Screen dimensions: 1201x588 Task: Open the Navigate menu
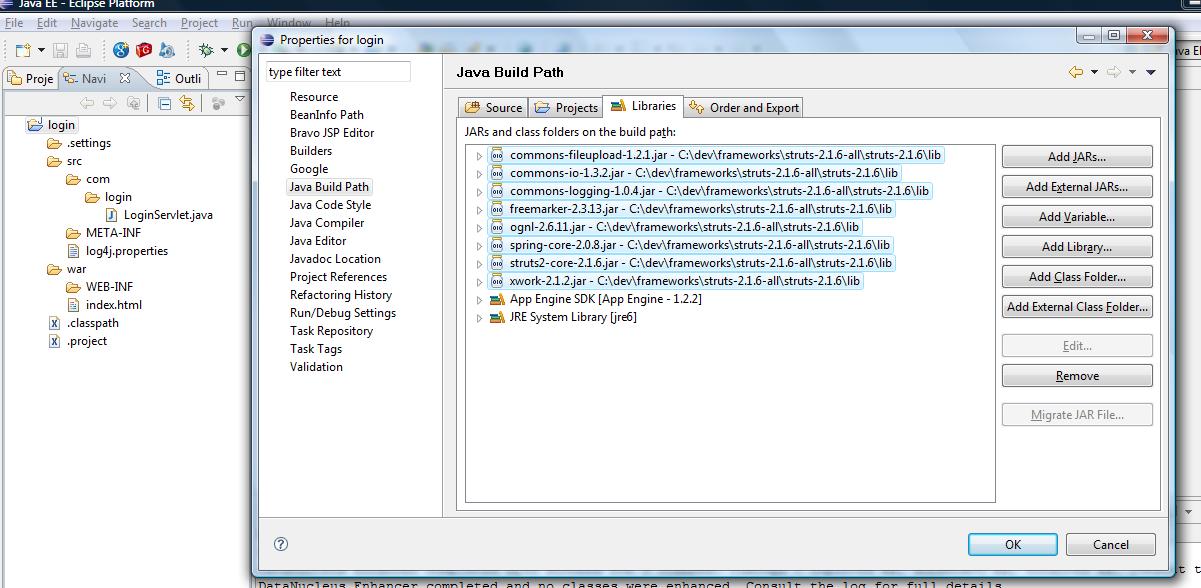point(94,22)
